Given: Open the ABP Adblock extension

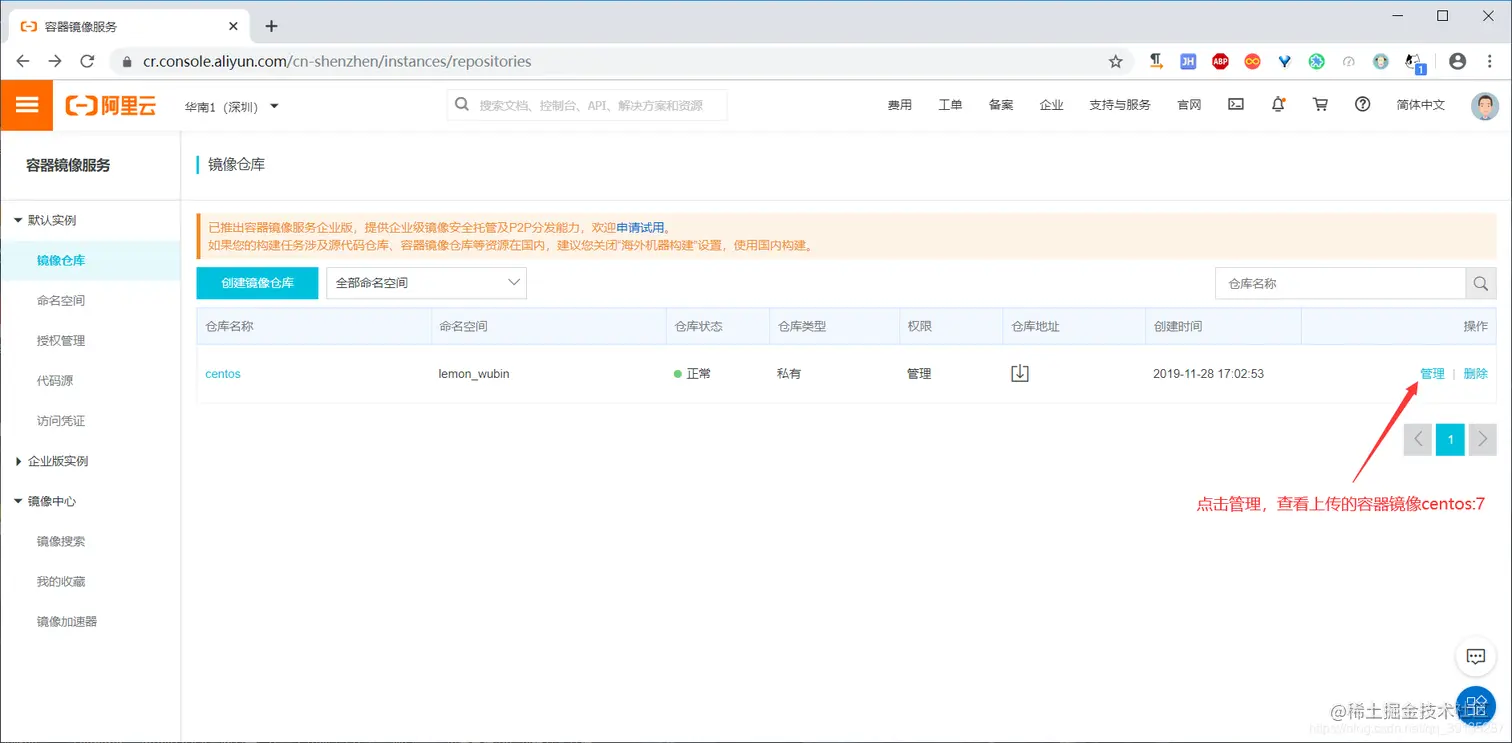Looking at the screenshot, I should [1220, 61].
